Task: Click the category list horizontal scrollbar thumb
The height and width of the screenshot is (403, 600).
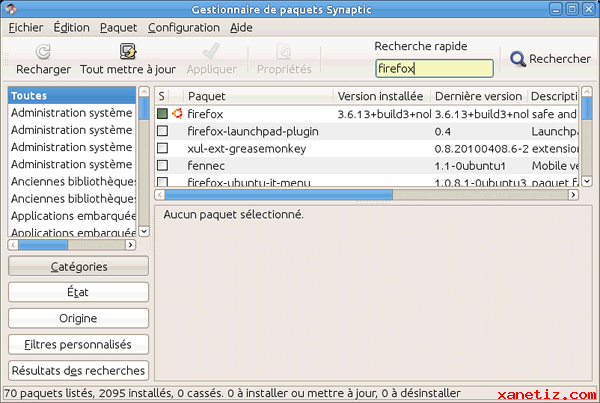Action: (x=43, y=245)
